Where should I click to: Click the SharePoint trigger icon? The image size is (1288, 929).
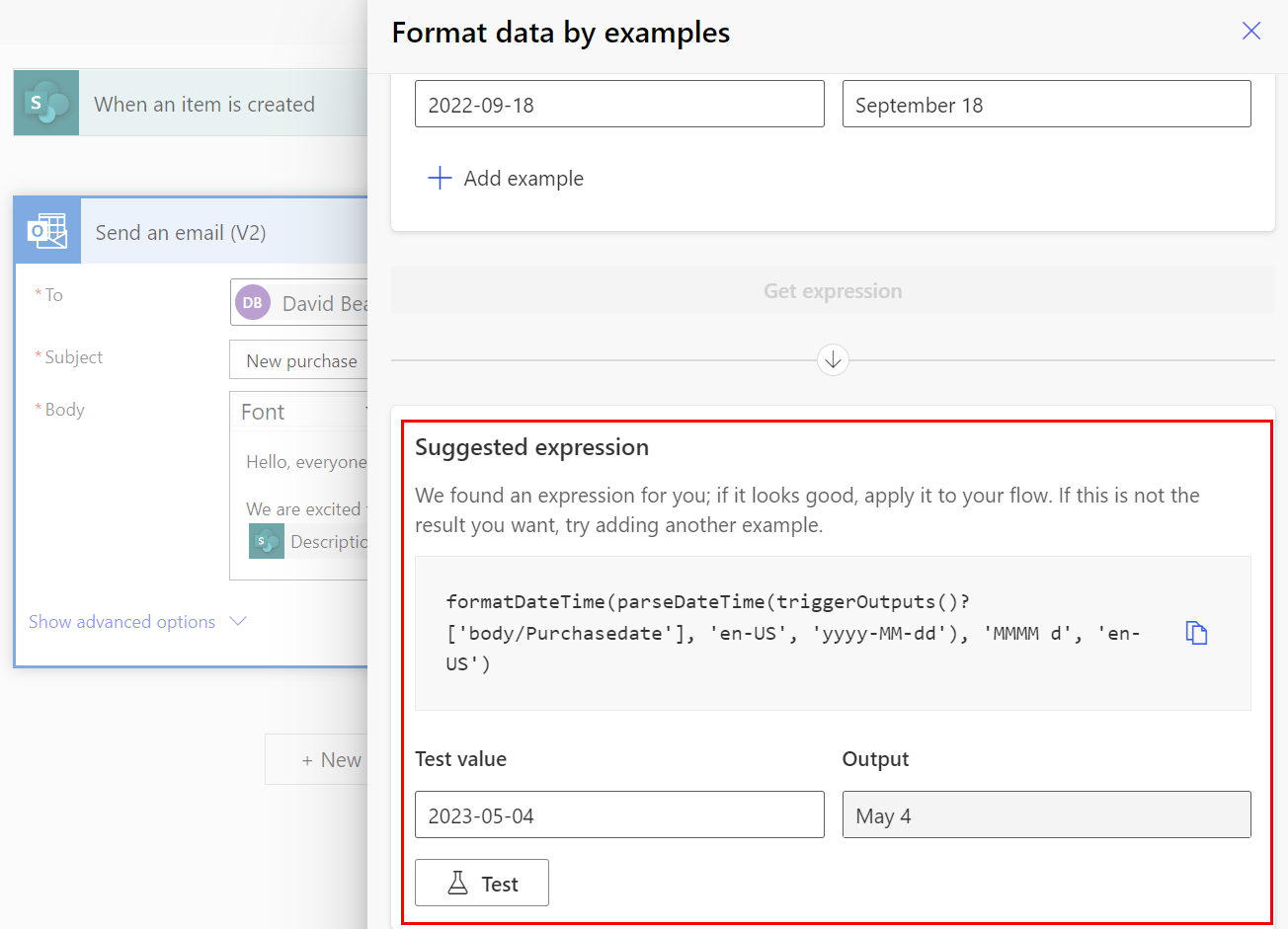[x=45, y=103]
